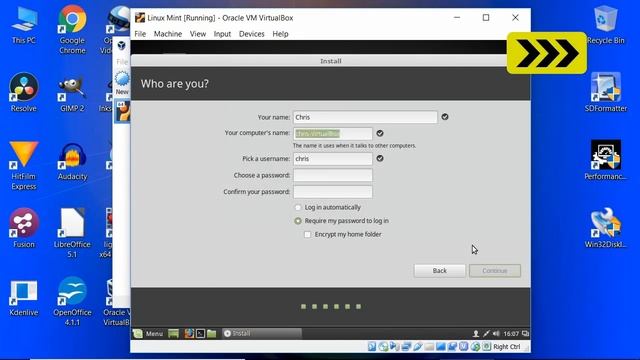The image size is (640, 360).
Task: Click the mouse integration status icon
Action: [x=475, y=347]
